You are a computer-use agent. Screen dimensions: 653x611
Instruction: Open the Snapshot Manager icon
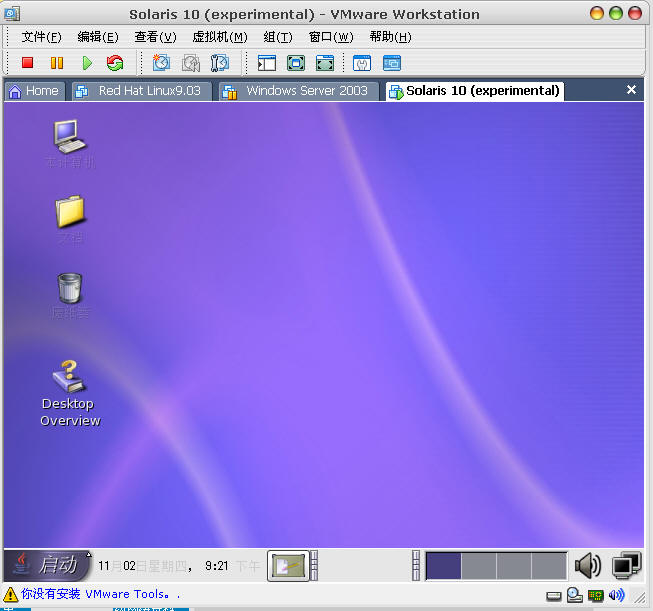(x=220, y=63)
